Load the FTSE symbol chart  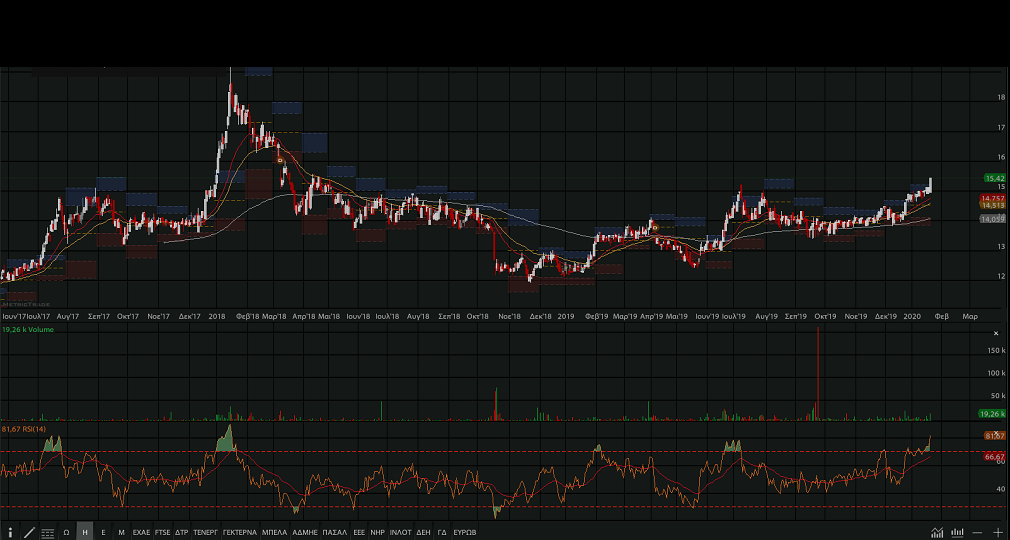point(162,532)
